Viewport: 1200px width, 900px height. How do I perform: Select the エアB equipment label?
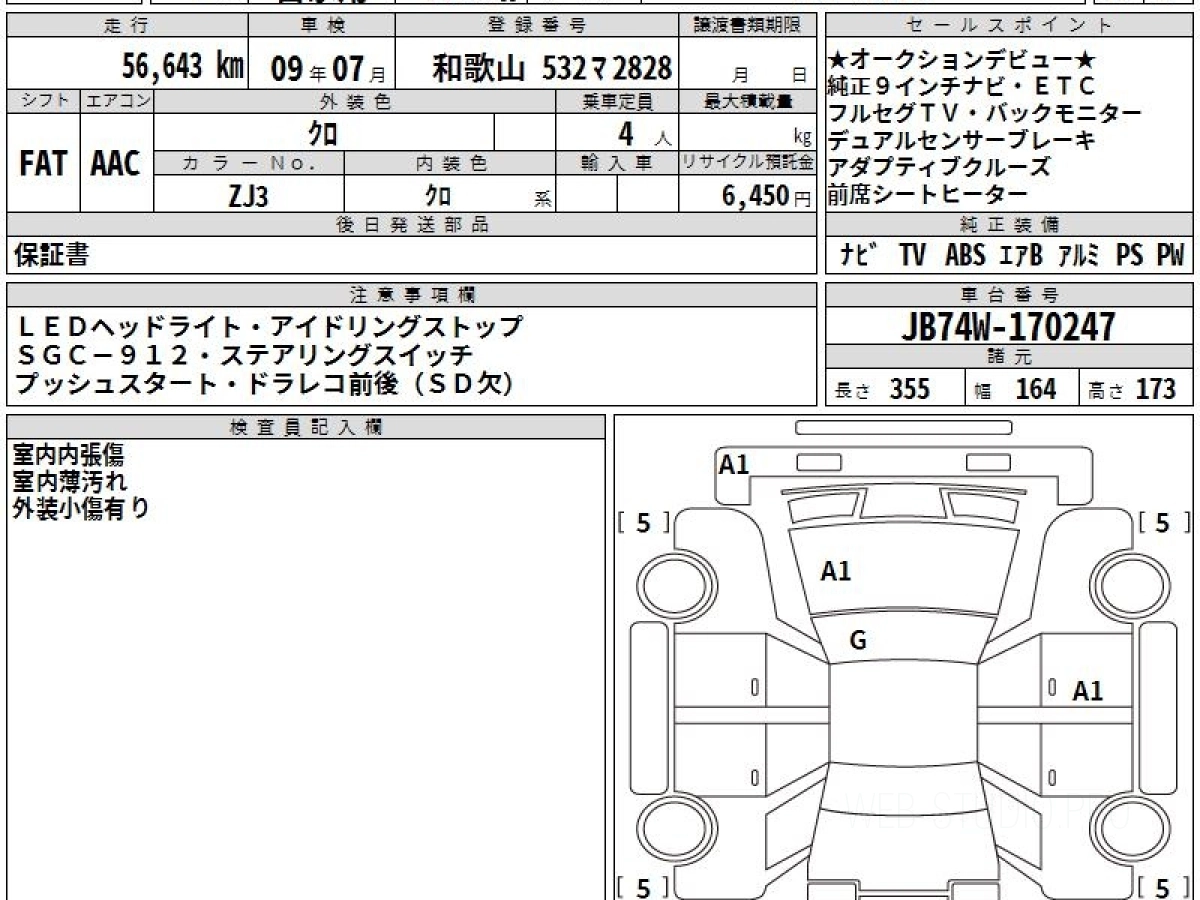[1020, 256]
